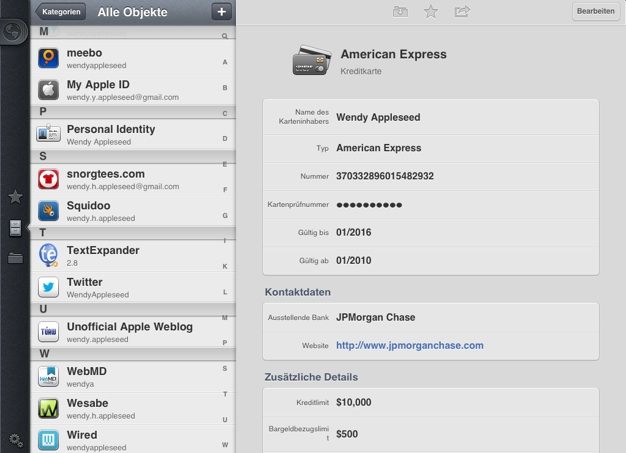This screenshot has height=453, width=626.
Task: Click the American Express credit card icon
Action: (312, 60)
